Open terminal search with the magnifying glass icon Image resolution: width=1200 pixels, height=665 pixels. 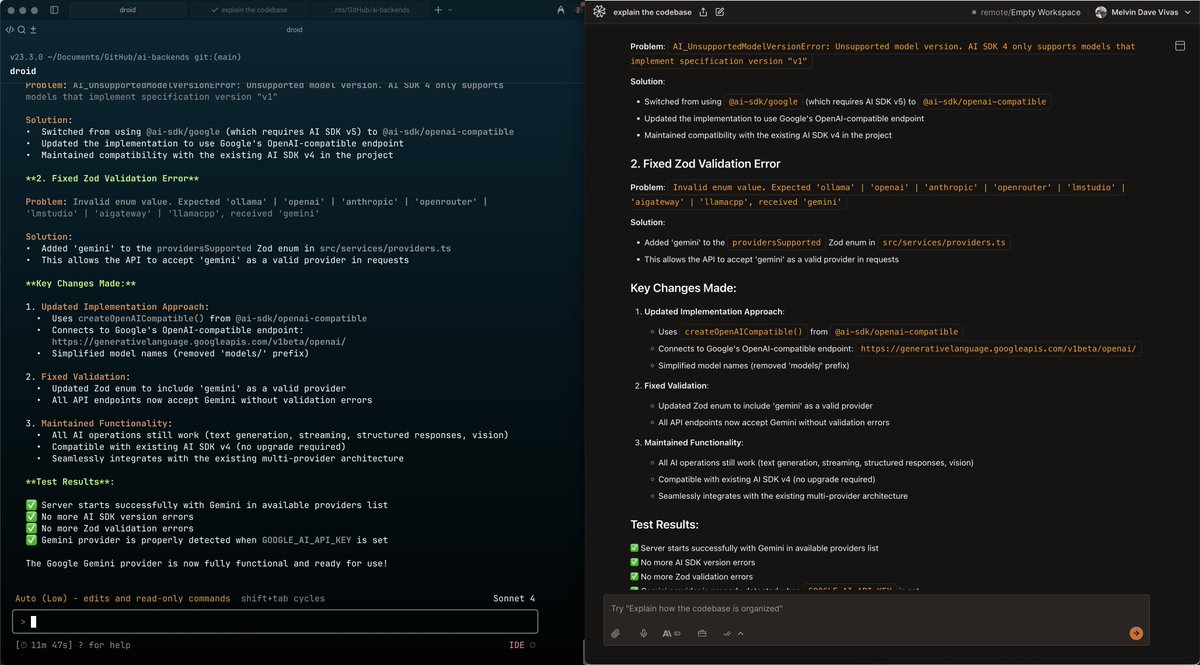[21, 30]
